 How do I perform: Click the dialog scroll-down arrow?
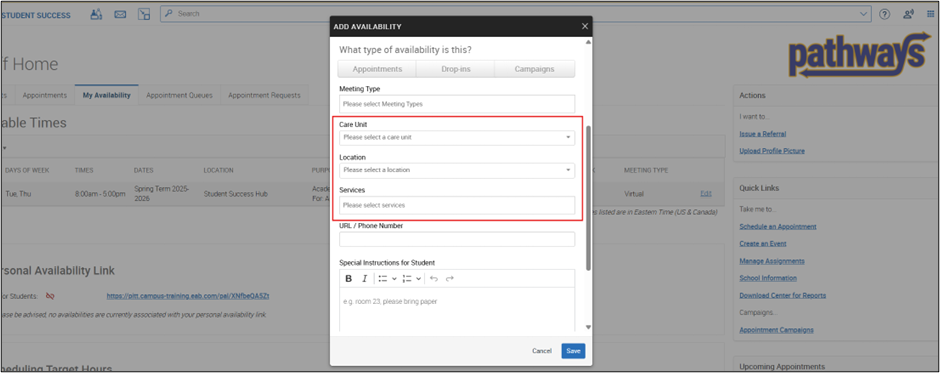tap(588, 327)
